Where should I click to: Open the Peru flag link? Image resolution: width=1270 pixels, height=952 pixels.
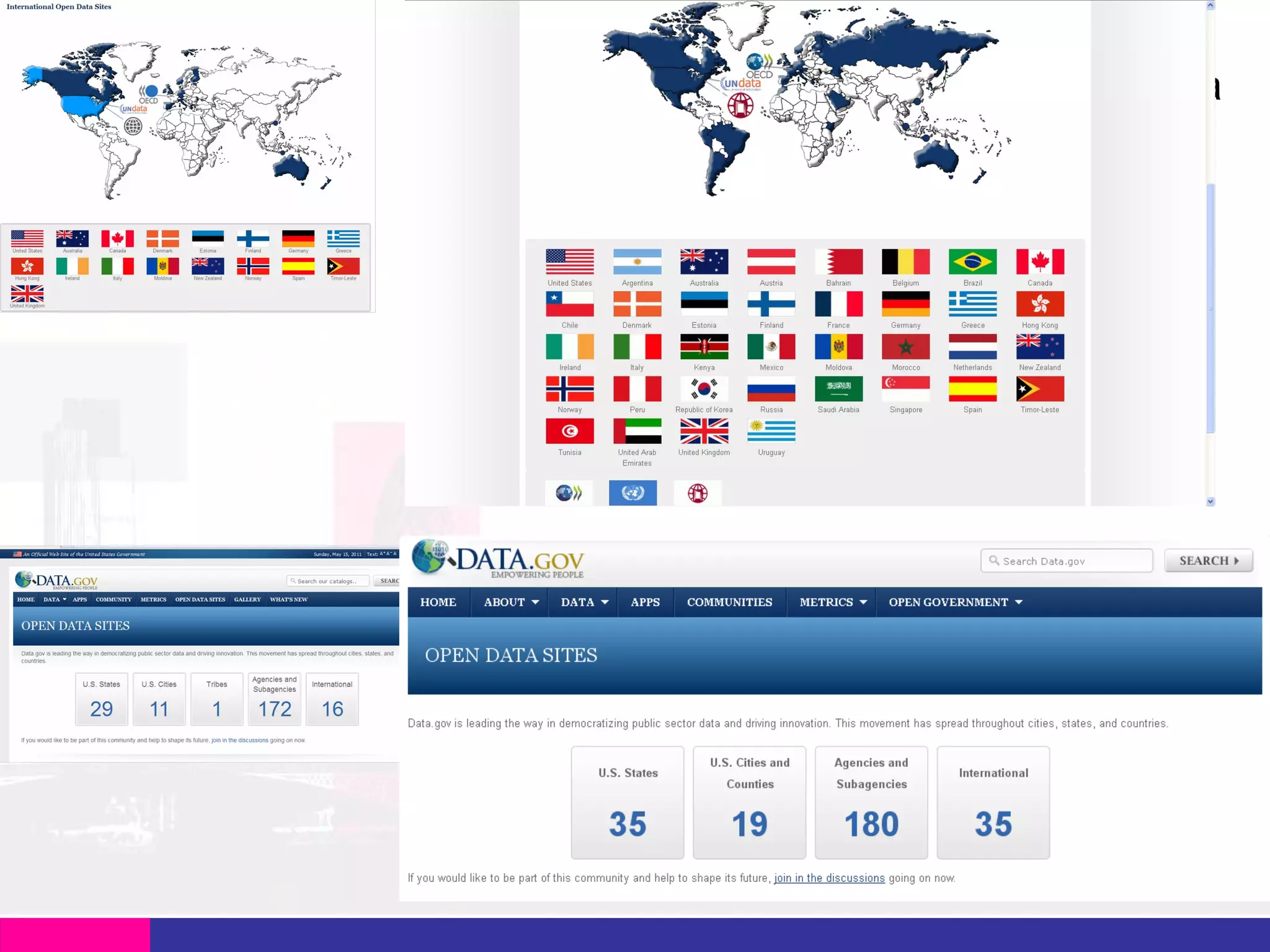637,389
